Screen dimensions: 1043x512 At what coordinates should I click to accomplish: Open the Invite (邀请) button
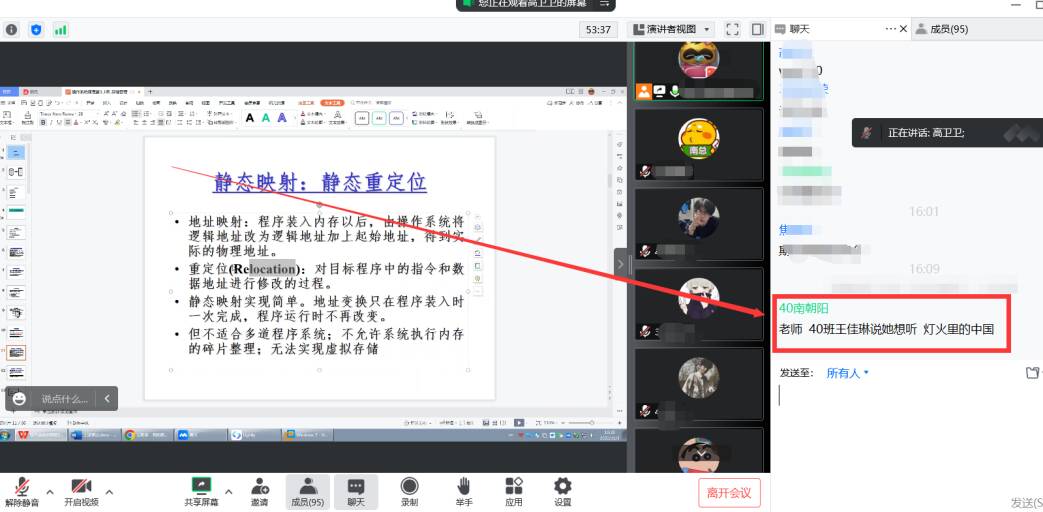click(x=259, y=493)
